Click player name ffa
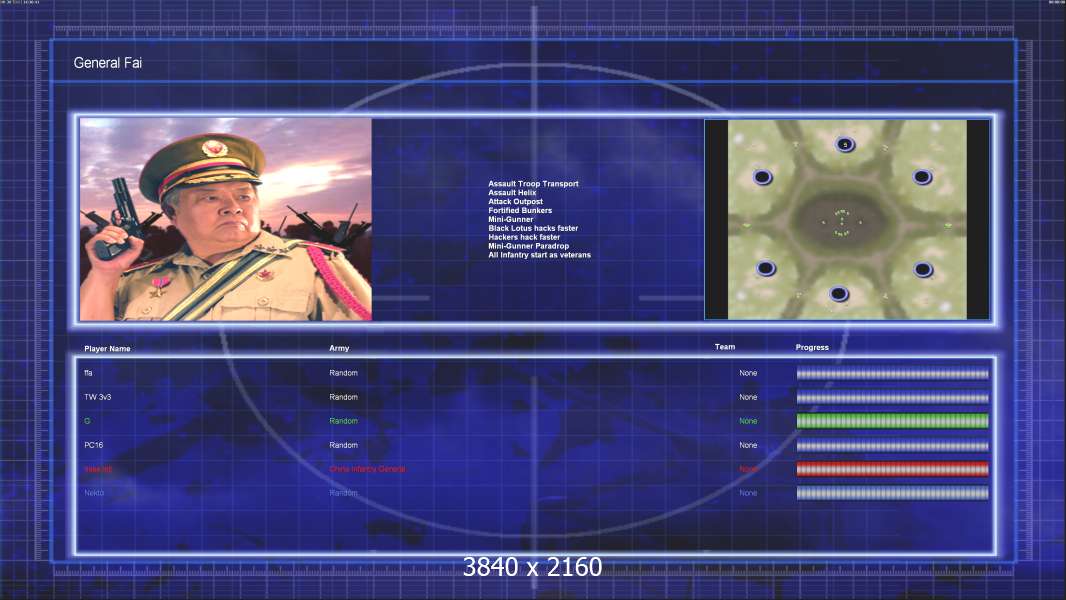 click(88, 373)
